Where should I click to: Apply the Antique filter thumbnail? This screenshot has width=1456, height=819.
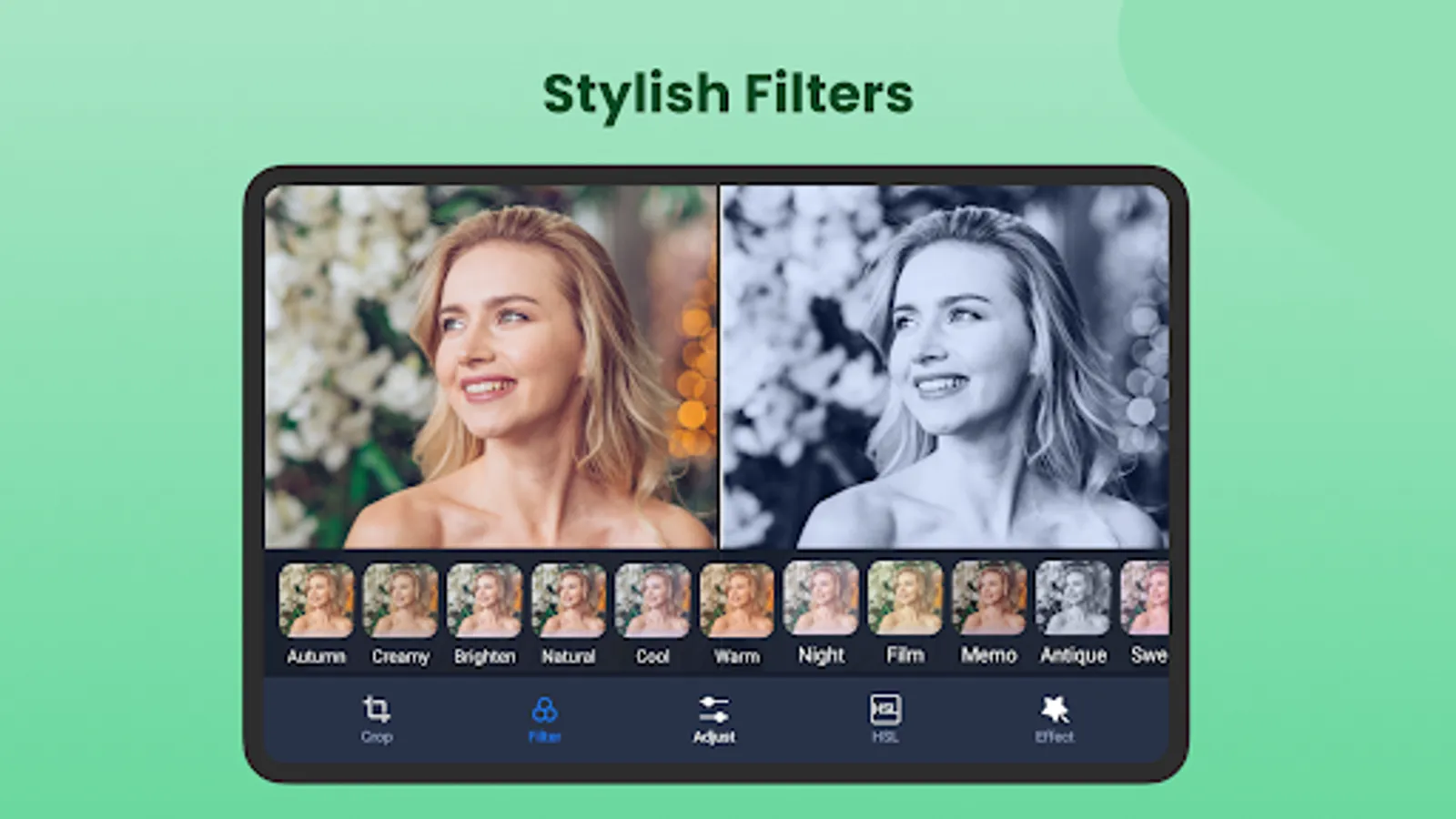coord(1074,598)
